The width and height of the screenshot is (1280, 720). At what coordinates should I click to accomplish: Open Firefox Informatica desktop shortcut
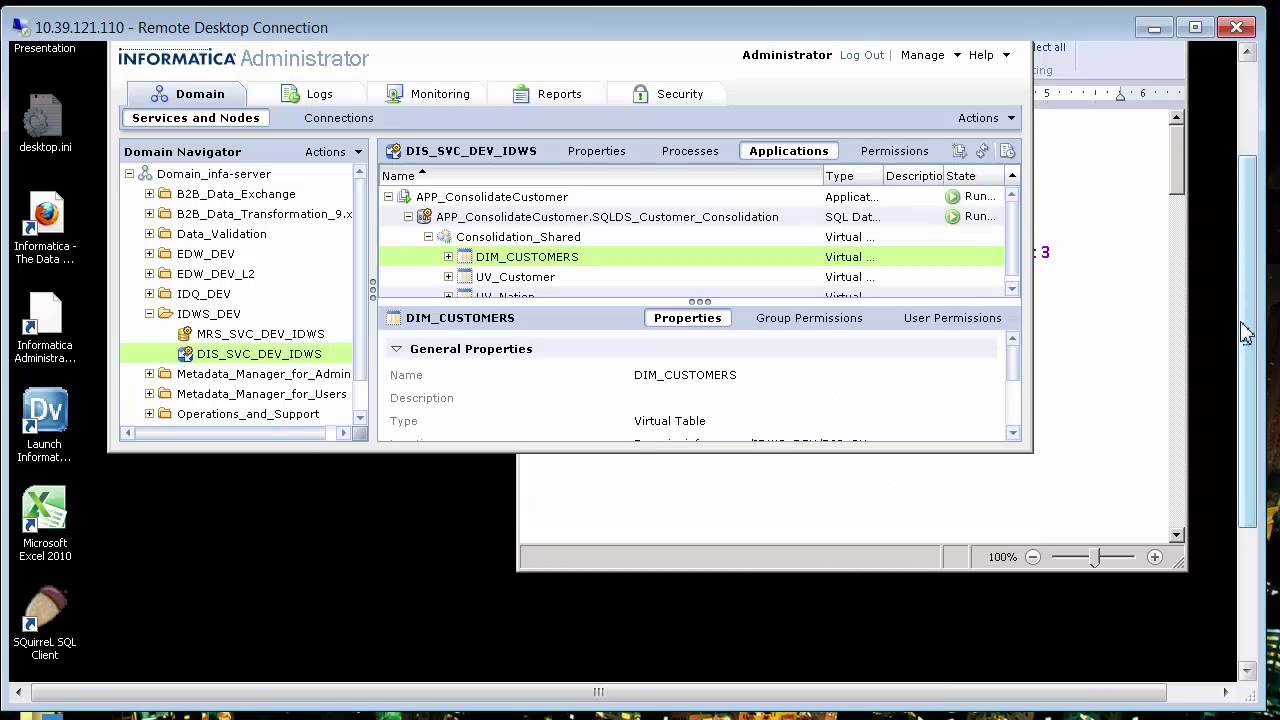click(45, 229)
